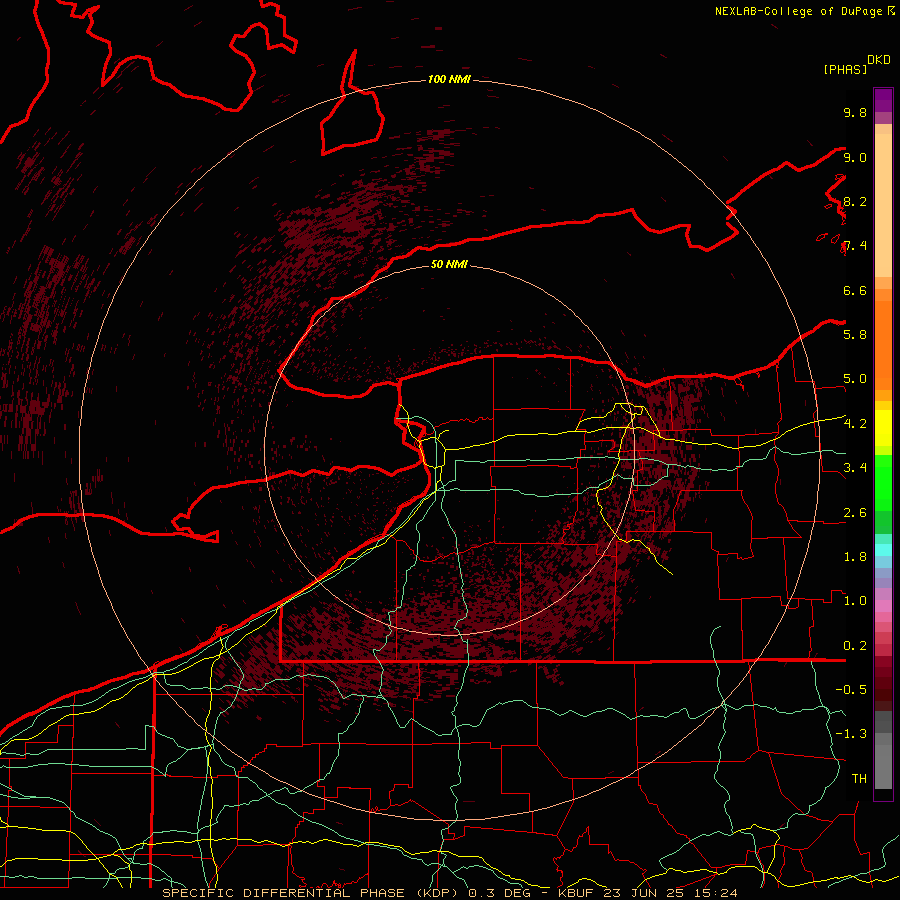900x900 pixels.
Task: Pick the bright green color bar segment
Action: (883, 482)
